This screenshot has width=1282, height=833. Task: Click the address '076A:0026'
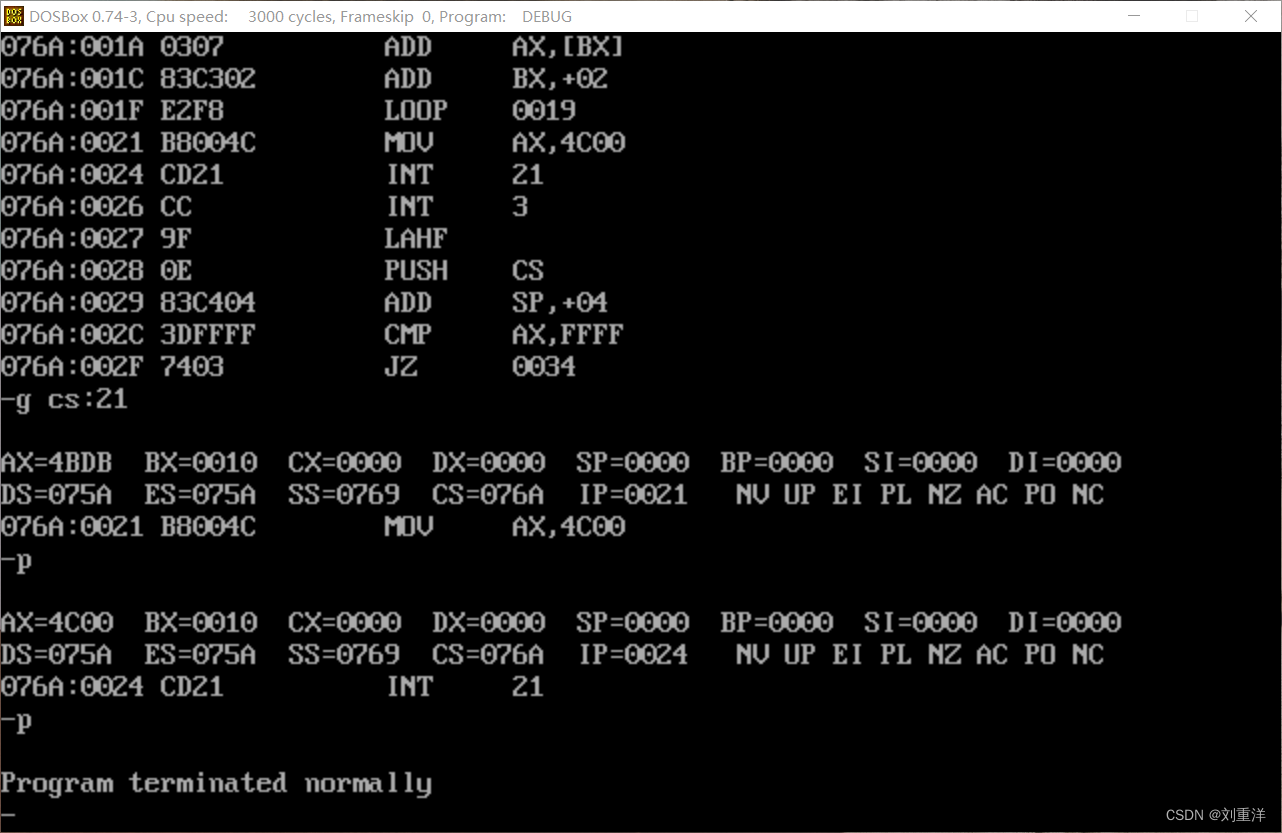(72, 206)
